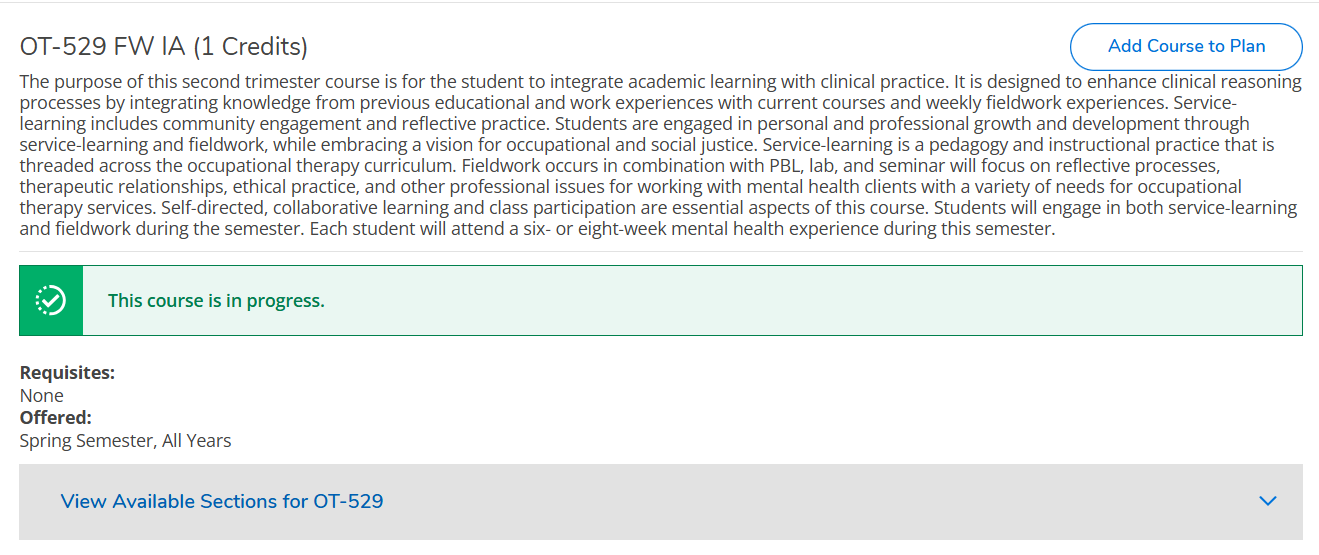Click the "None" requisites value
The width and height of the screenshot is (1319, 555).
point(42,395)
